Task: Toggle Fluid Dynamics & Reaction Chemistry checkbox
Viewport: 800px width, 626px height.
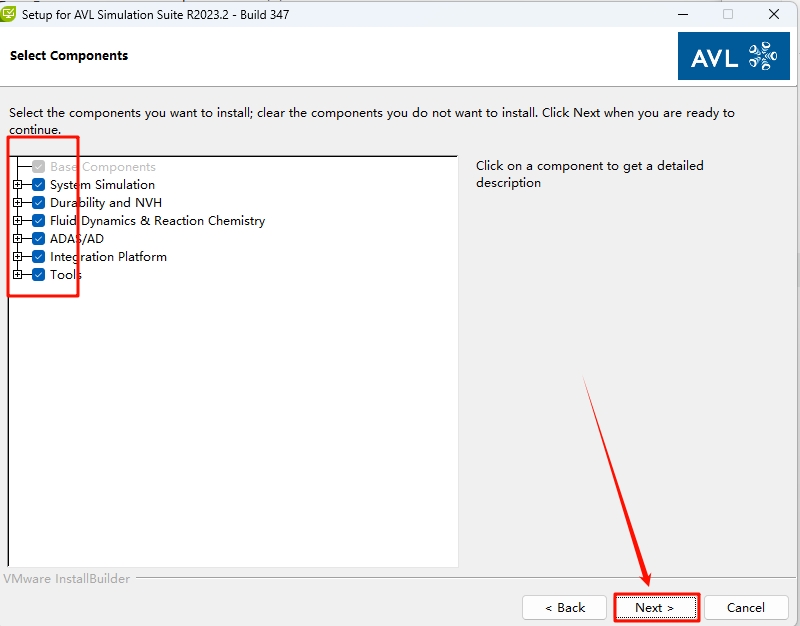Action: tap(39, 221)
